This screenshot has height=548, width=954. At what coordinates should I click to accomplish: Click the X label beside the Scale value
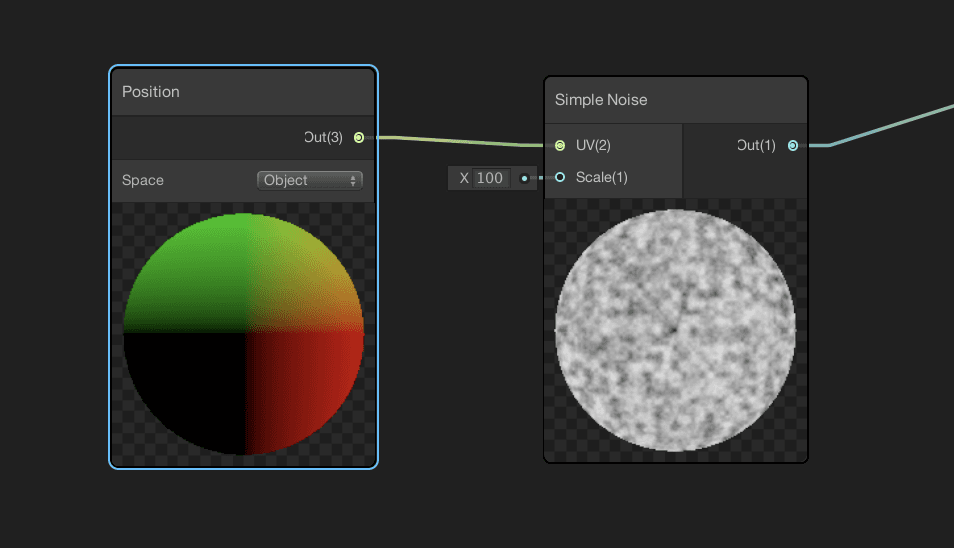(x=464, y=179)
